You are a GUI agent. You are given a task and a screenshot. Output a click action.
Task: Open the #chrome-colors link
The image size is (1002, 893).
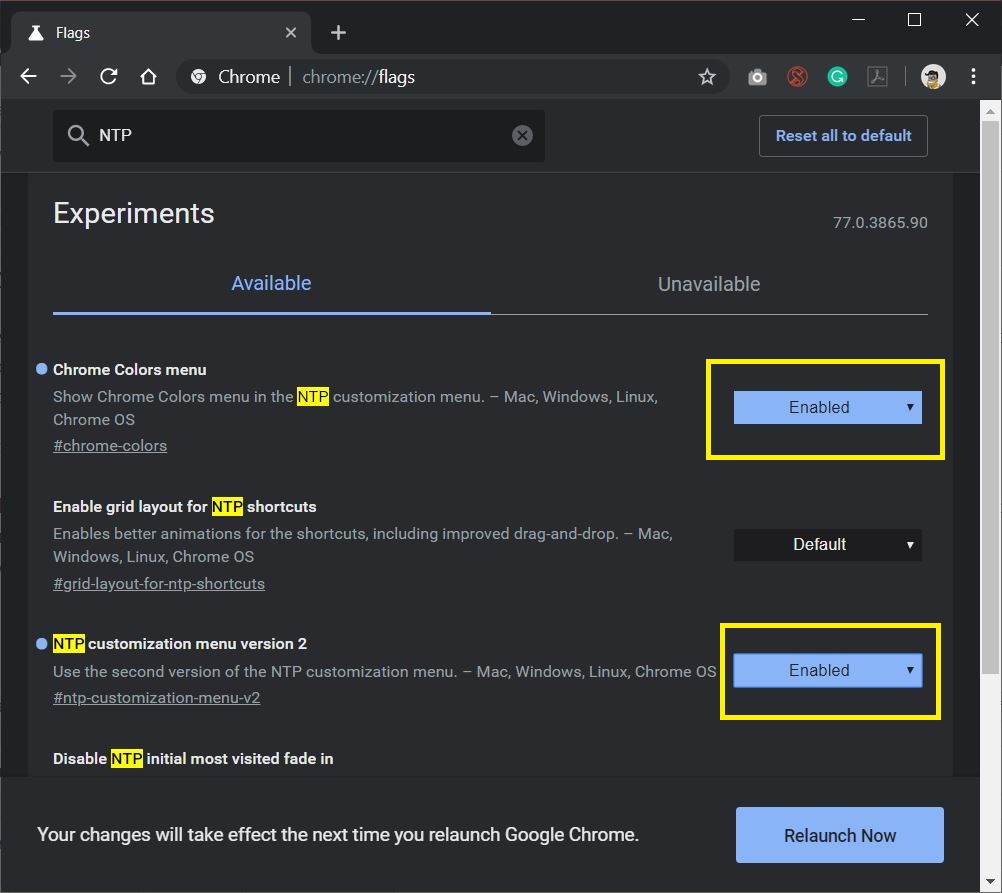pyautogui.click(x=110, y=446)
